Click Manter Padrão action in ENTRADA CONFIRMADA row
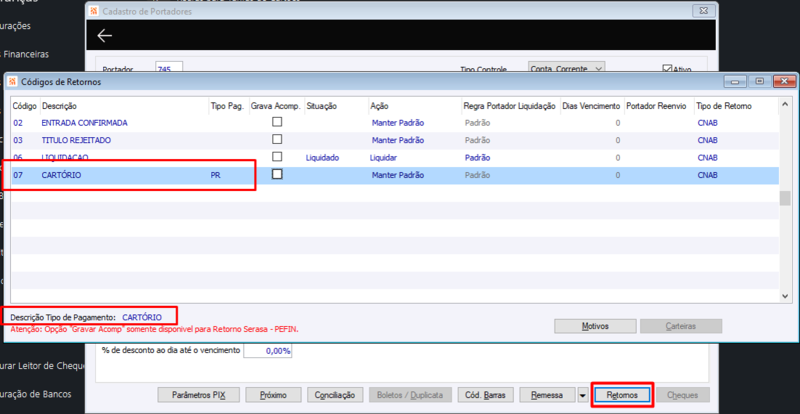Screen dimensions: 800x414 (398, 123)
